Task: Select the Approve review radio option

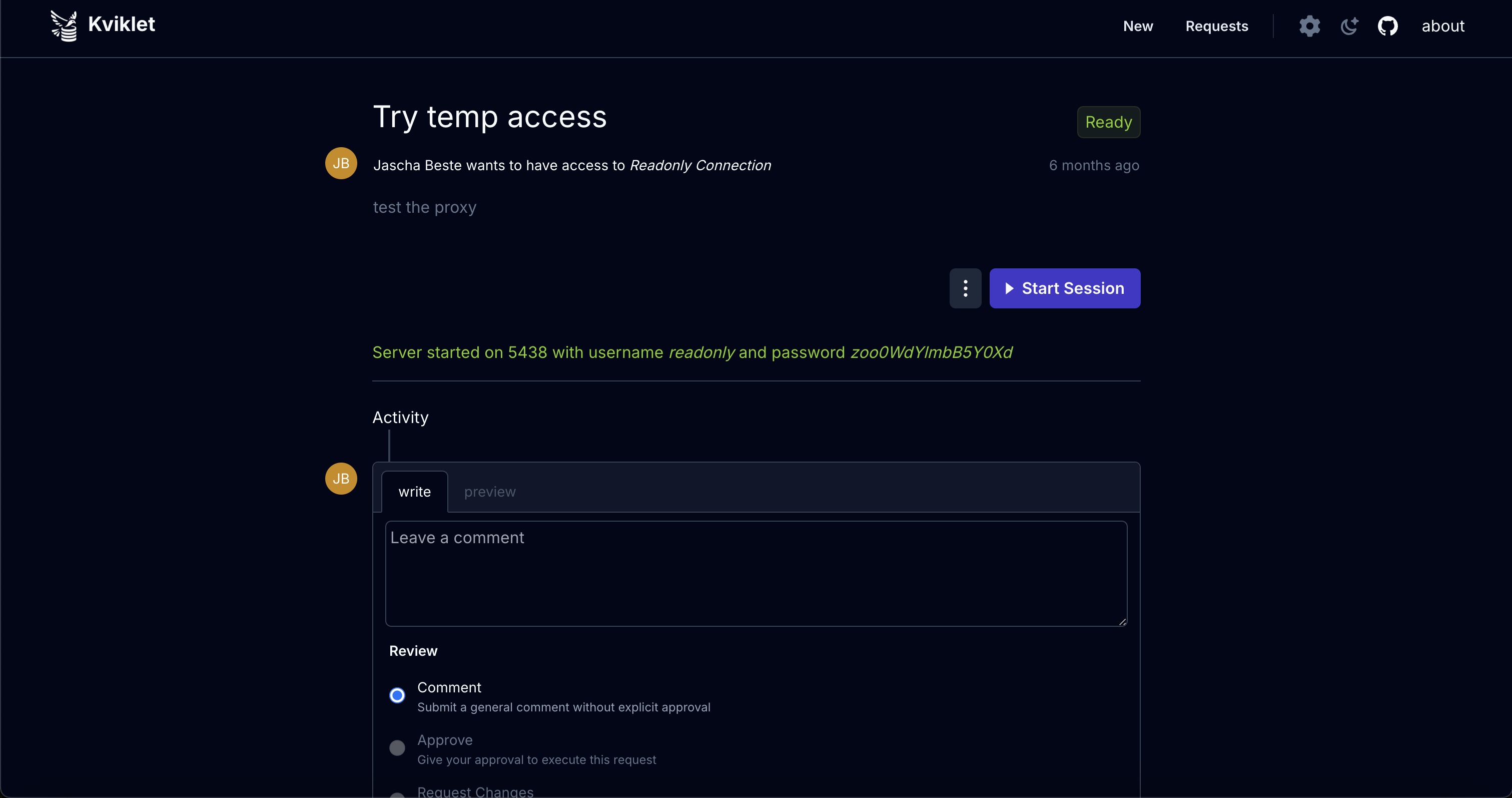Action: click(397, 747)
